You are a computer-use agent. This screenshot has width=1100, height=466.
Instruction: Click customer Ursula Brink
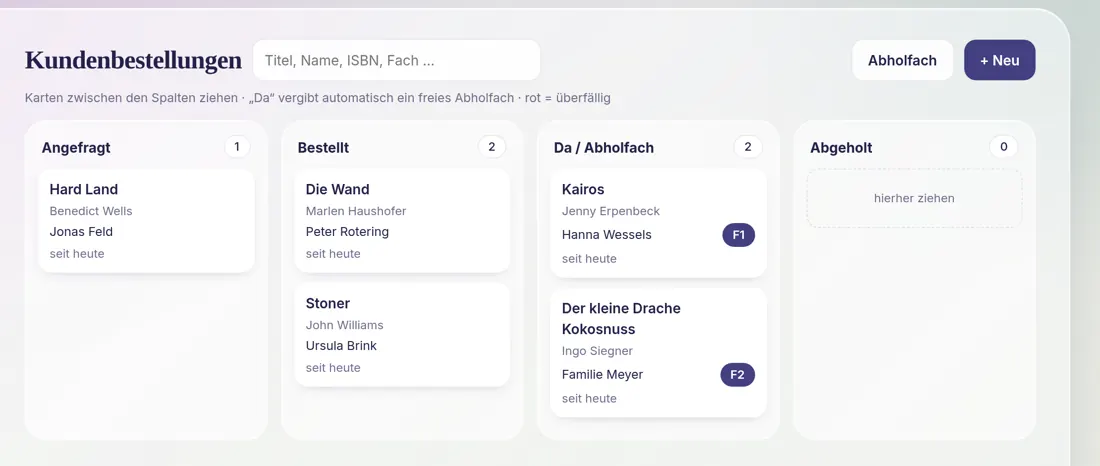(x=341, y=346)
